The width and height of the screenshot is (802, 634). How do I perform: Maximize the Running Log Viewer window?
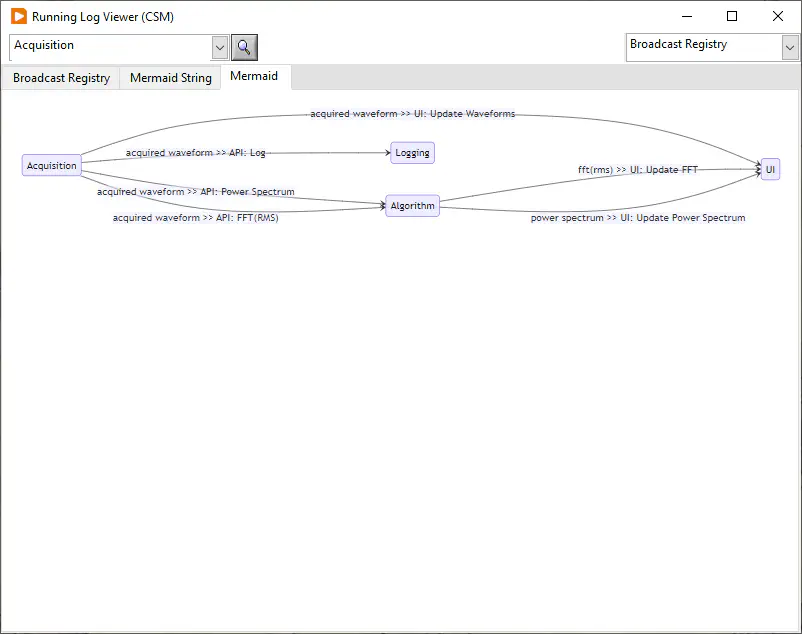pos(732,17)
